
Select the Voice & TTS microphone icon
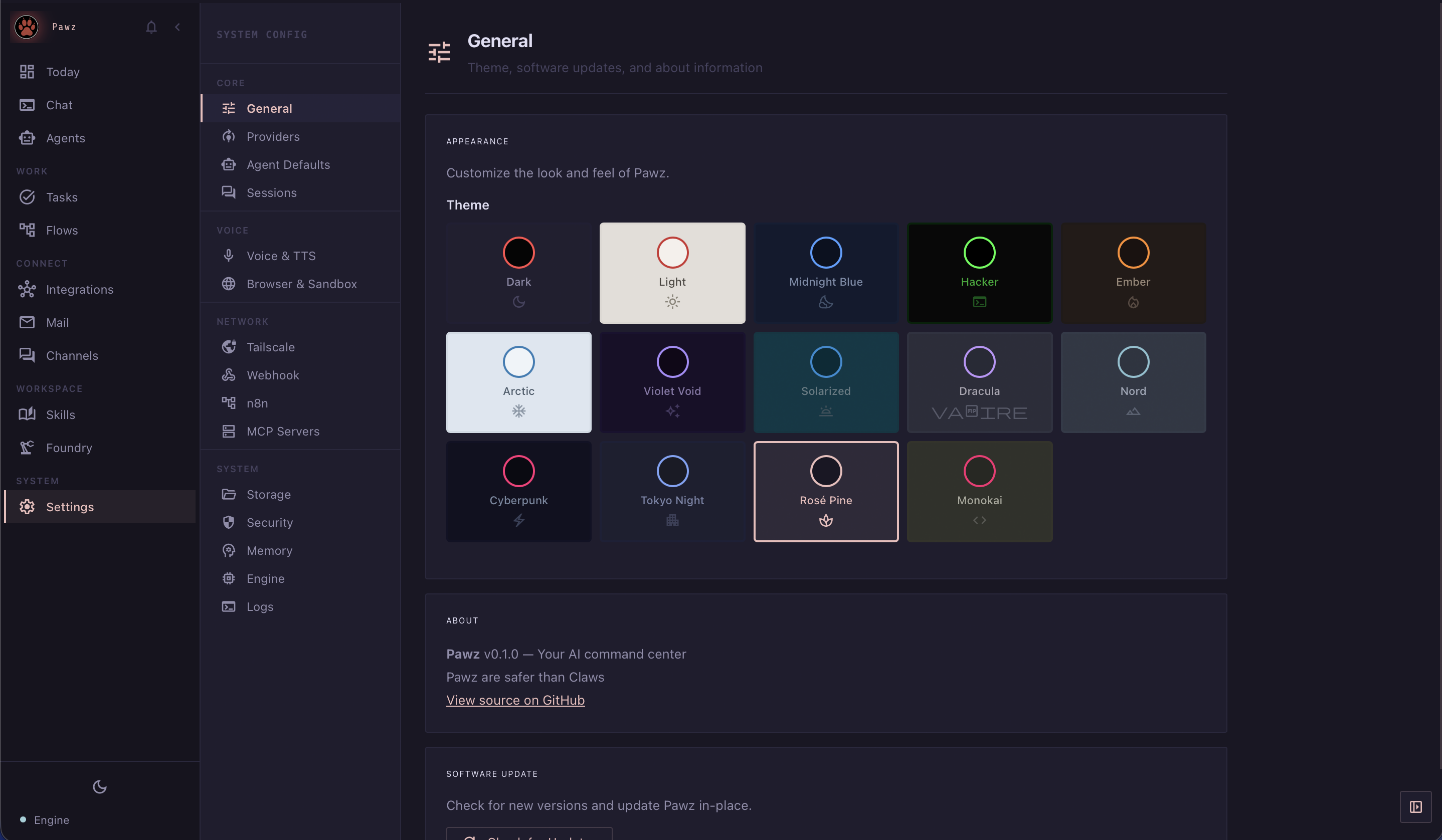(229, 256)
